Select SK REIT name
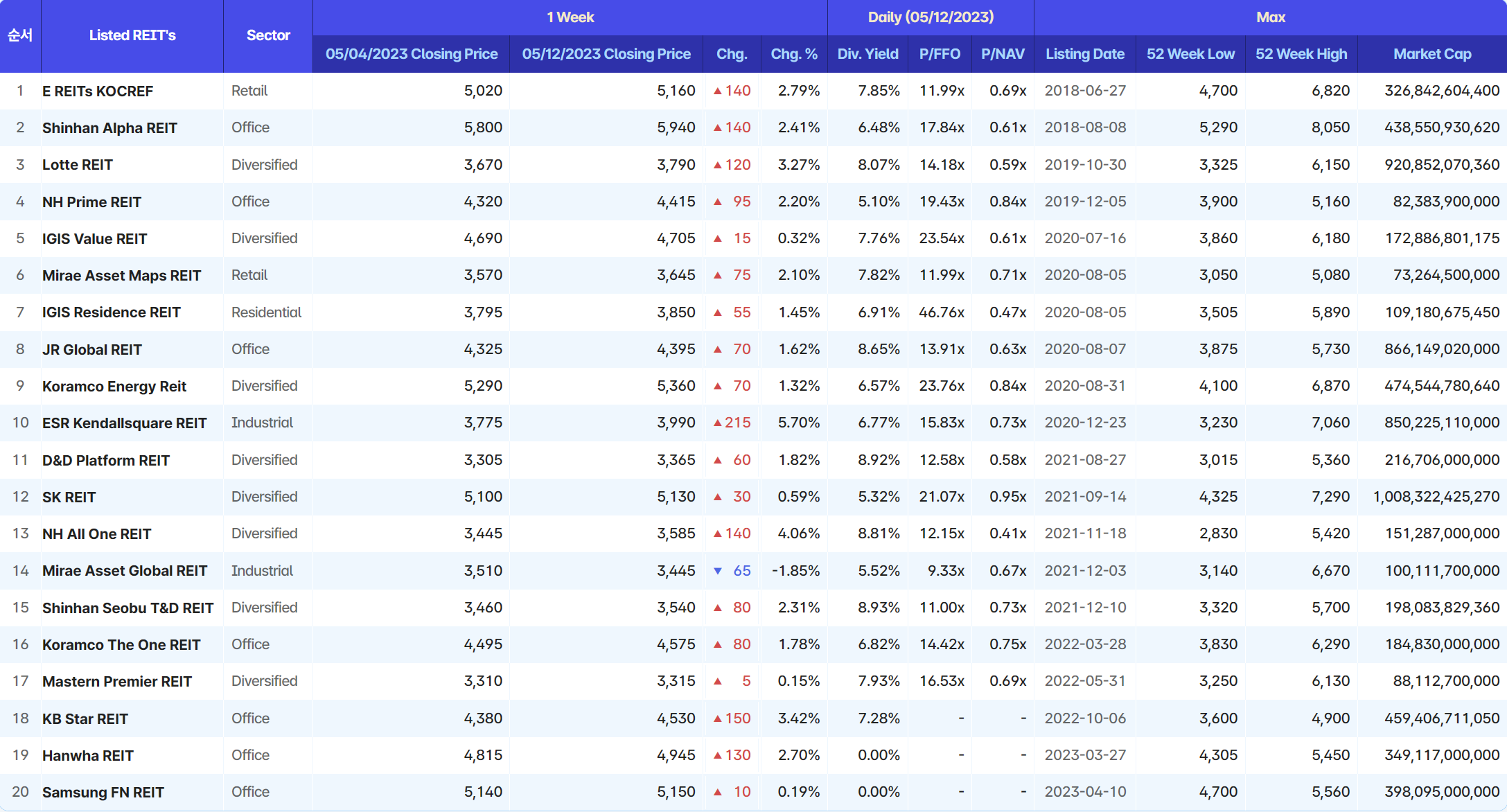This screenshot has height=812, width=1507. point(69,497)
